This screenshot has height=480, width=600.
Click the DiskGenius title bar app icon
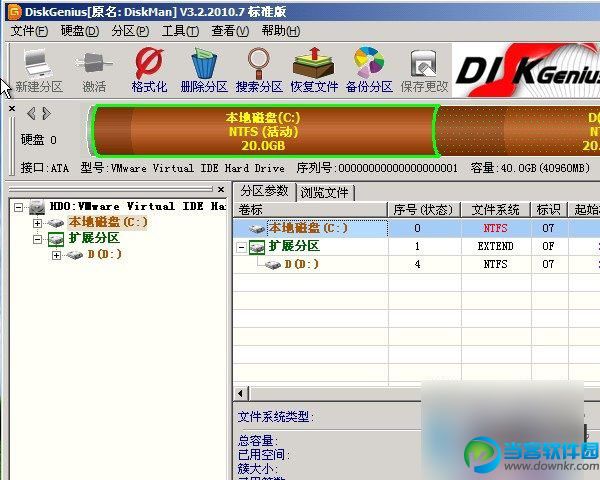click(x=15, y=12)
